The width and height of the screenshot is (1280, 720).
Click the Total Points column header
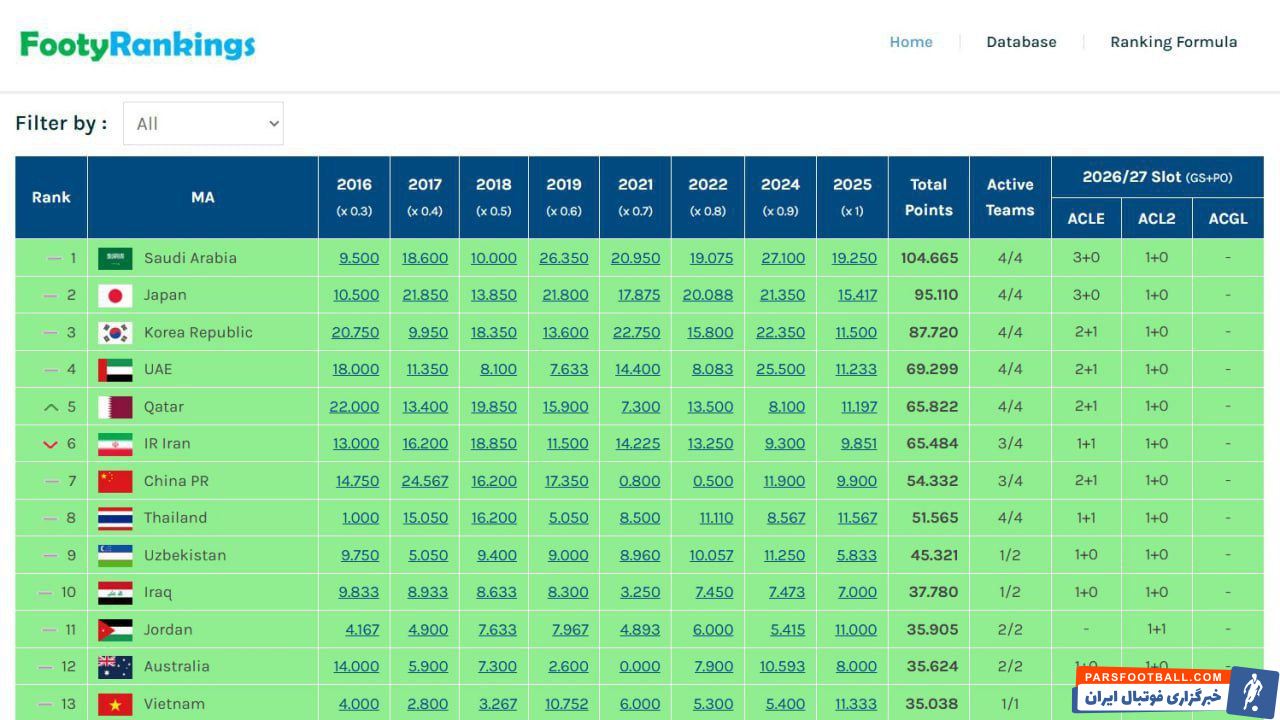(928, 197)
